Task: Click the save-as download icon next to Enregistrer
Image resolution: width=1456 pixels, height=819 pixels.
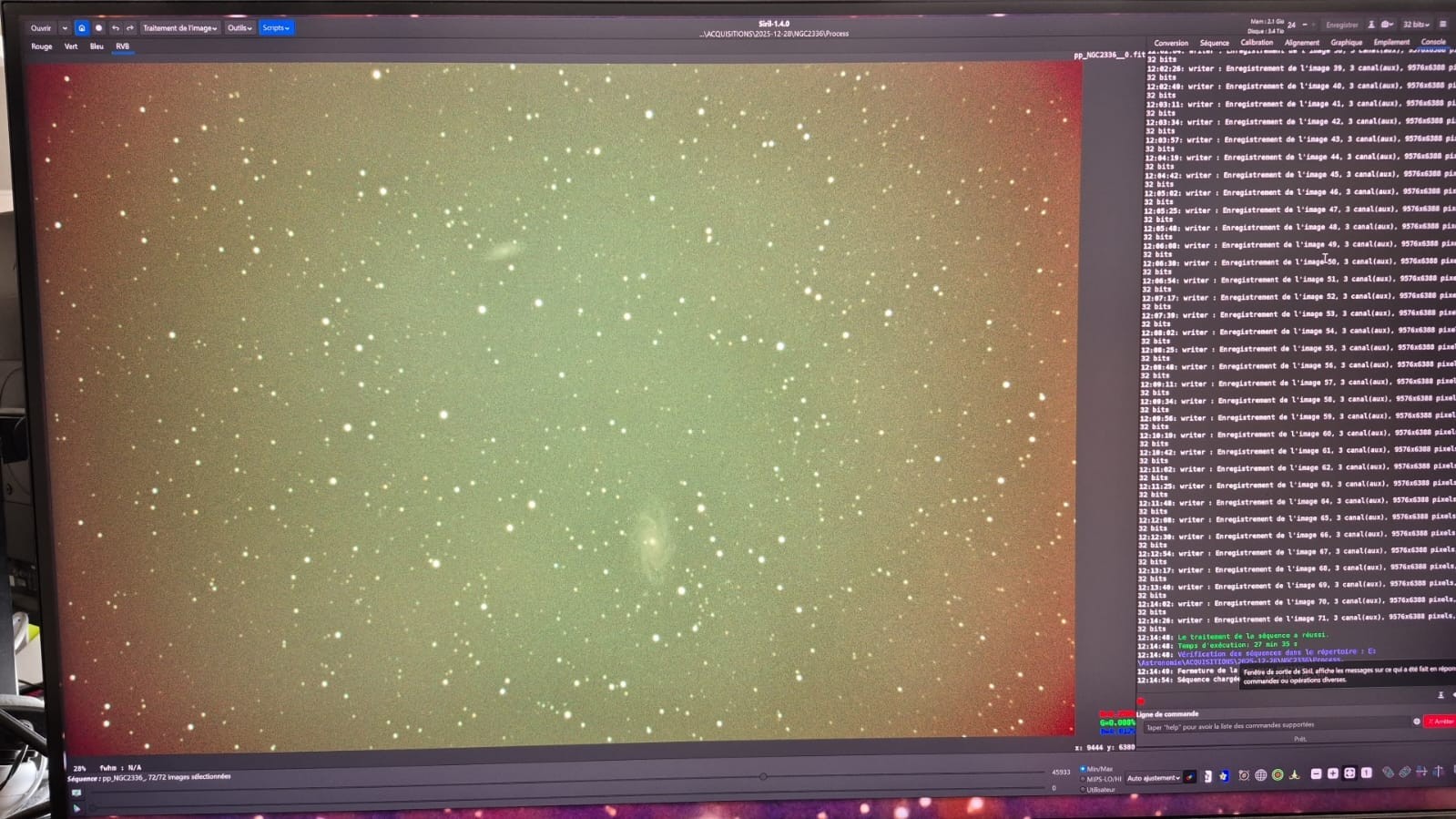Action: 1371,25
